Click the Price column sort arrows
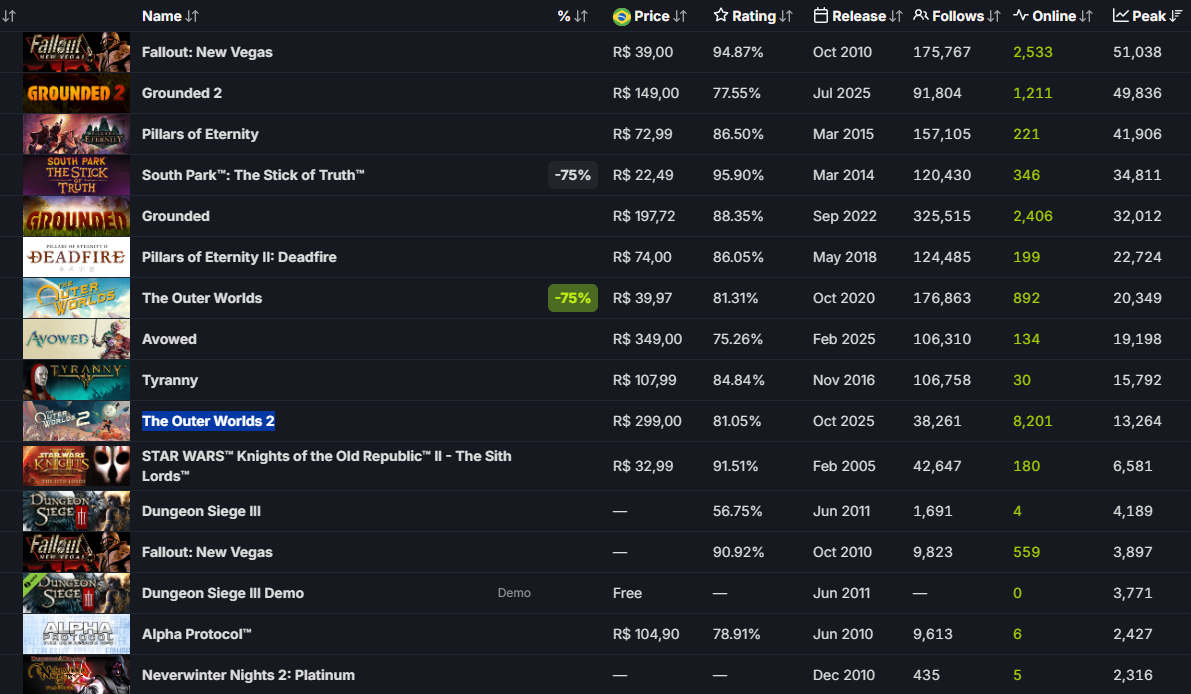The width and height of the screenshot is (1191, 694). tap(680, 16)
